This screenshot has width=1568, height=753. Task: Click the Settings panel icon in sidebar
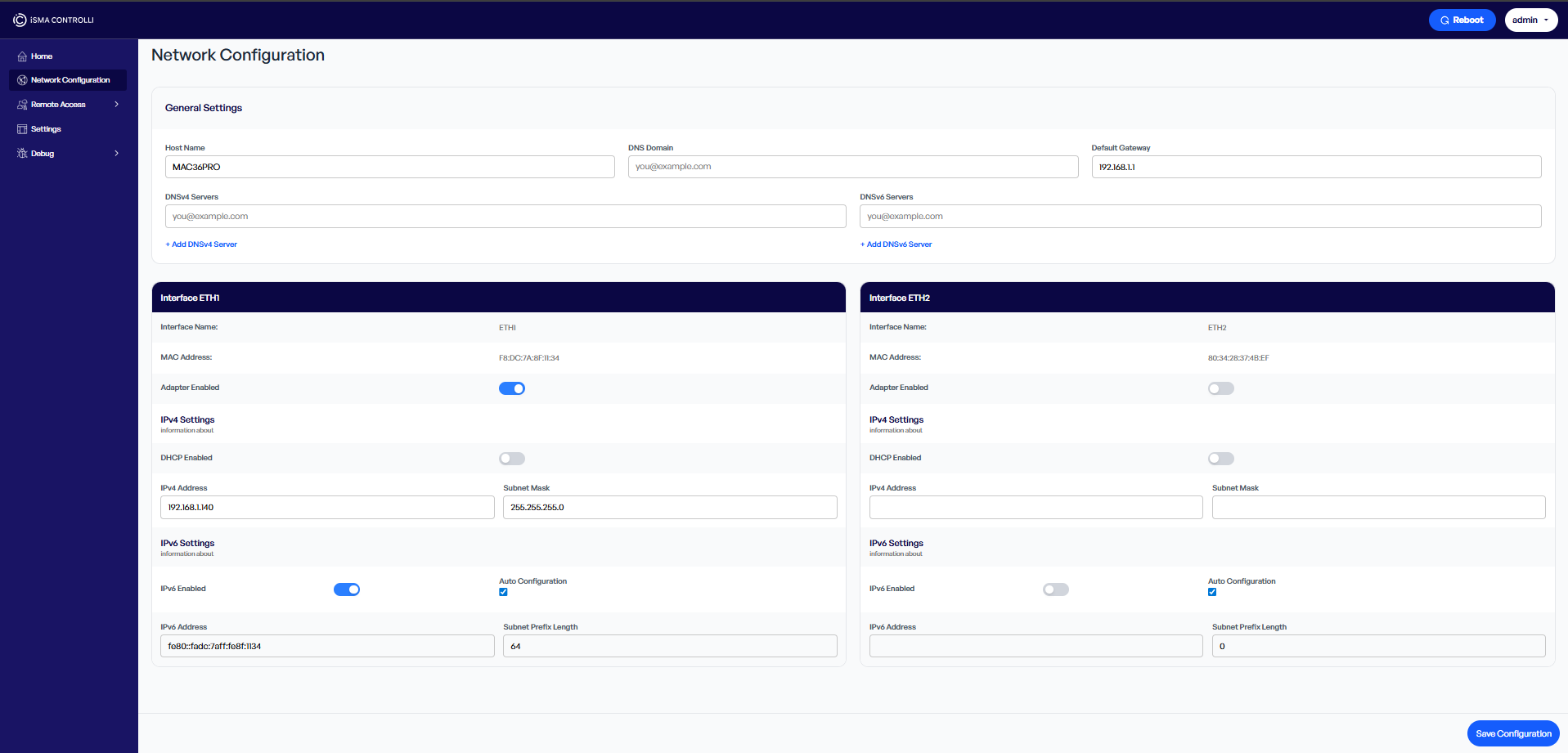(22, 129)
